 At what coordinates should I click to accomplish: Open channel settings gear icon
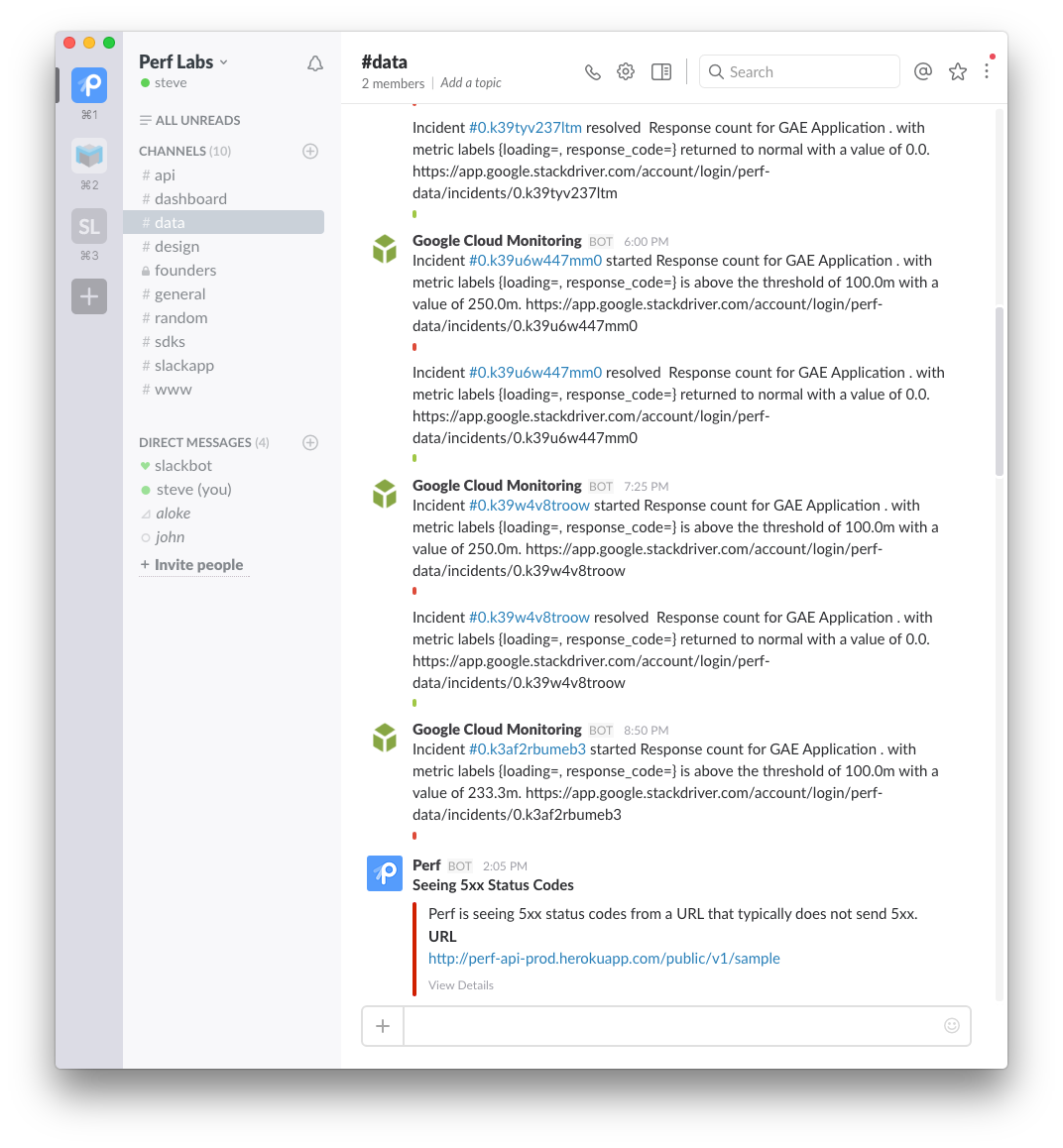pos(626,71)
